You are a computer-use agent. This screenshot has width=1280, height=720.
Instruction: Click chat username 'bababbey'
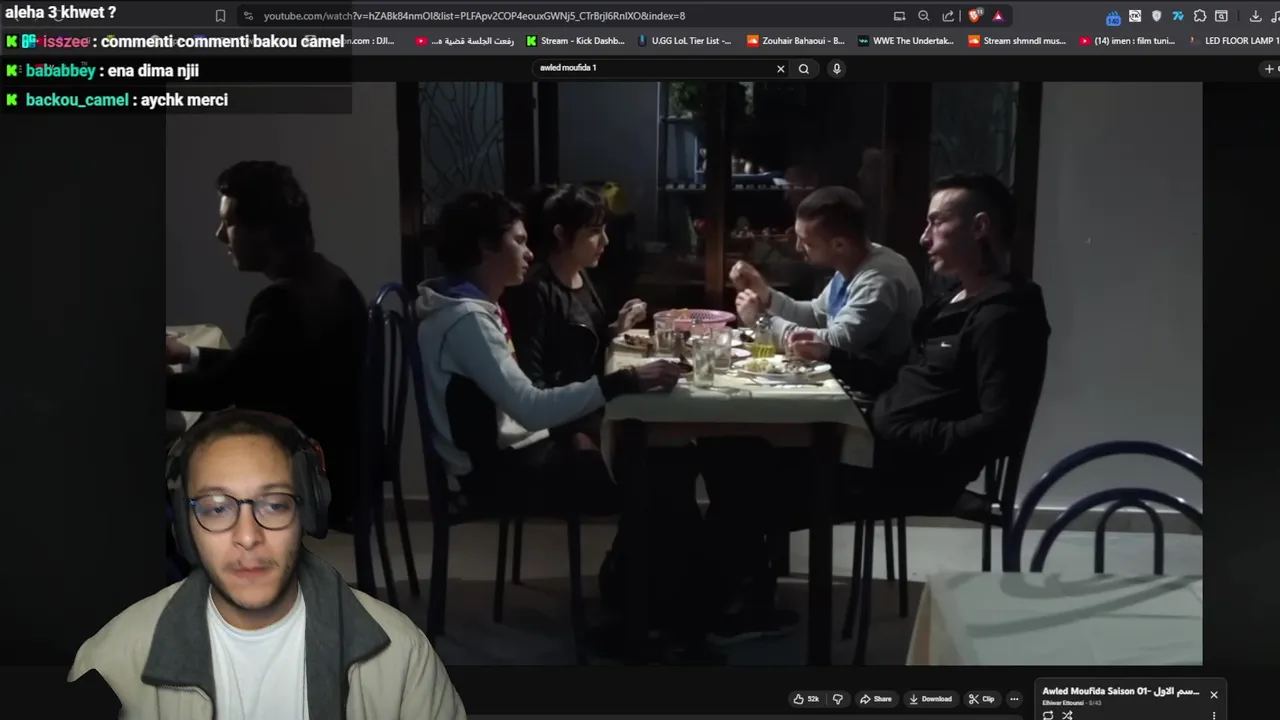60,70
